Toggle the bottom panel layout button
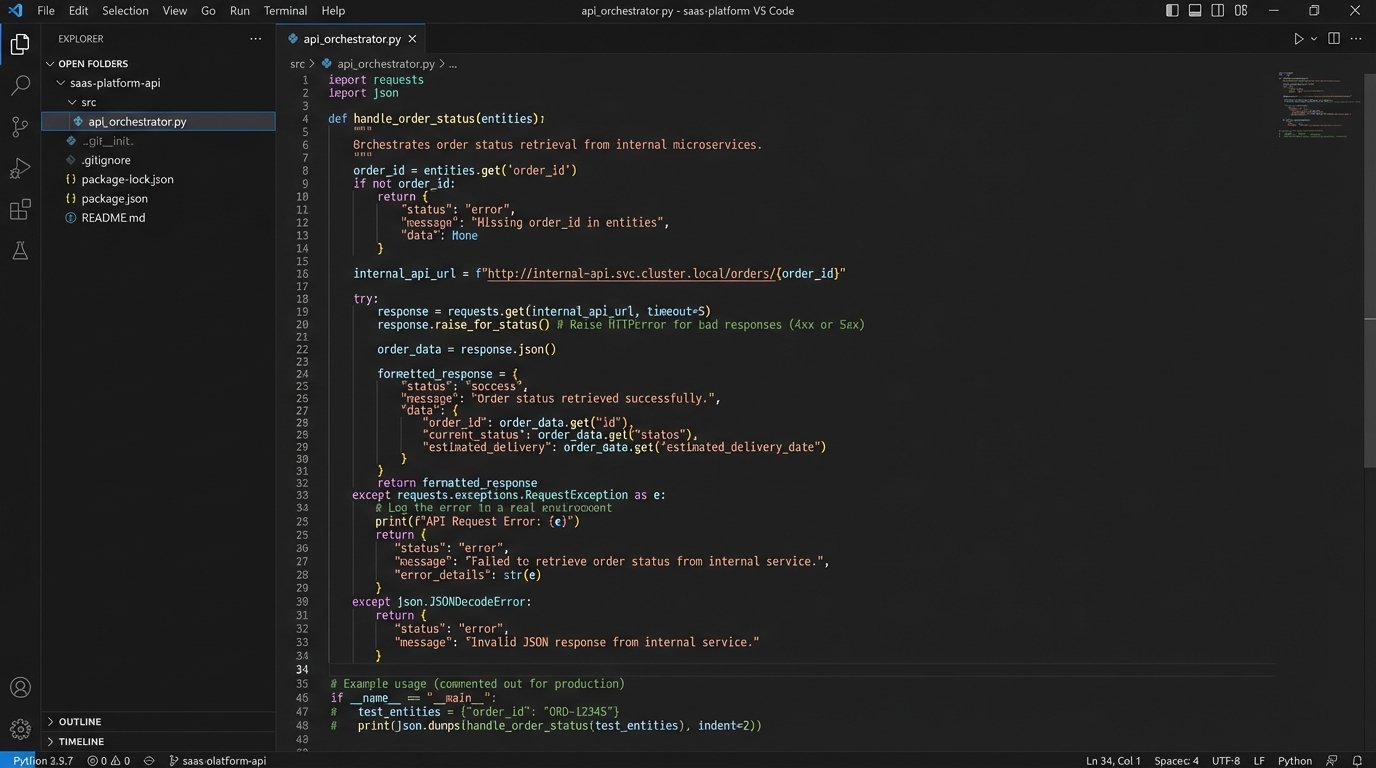 tap(1195, 11)
